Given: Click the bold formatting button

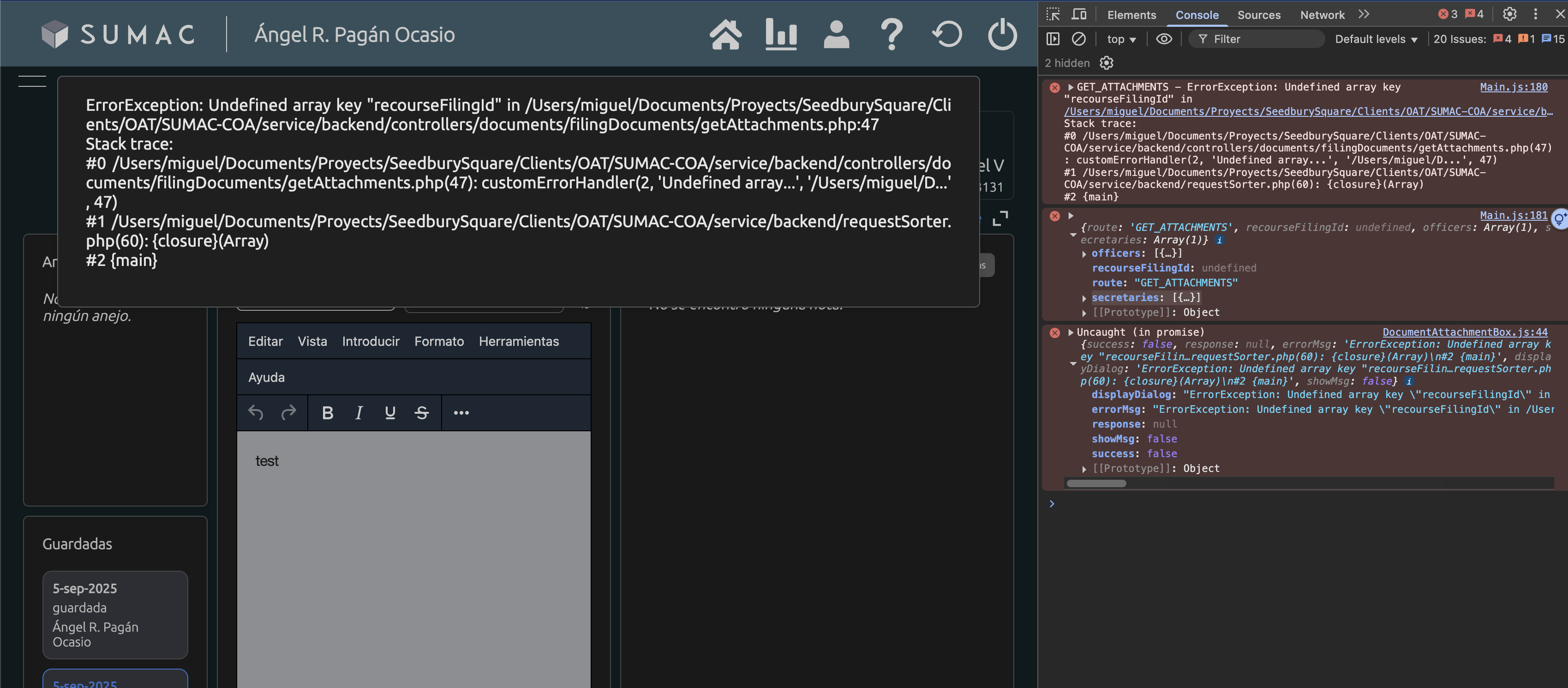Looking at the screenshot, I should point(328,413).
